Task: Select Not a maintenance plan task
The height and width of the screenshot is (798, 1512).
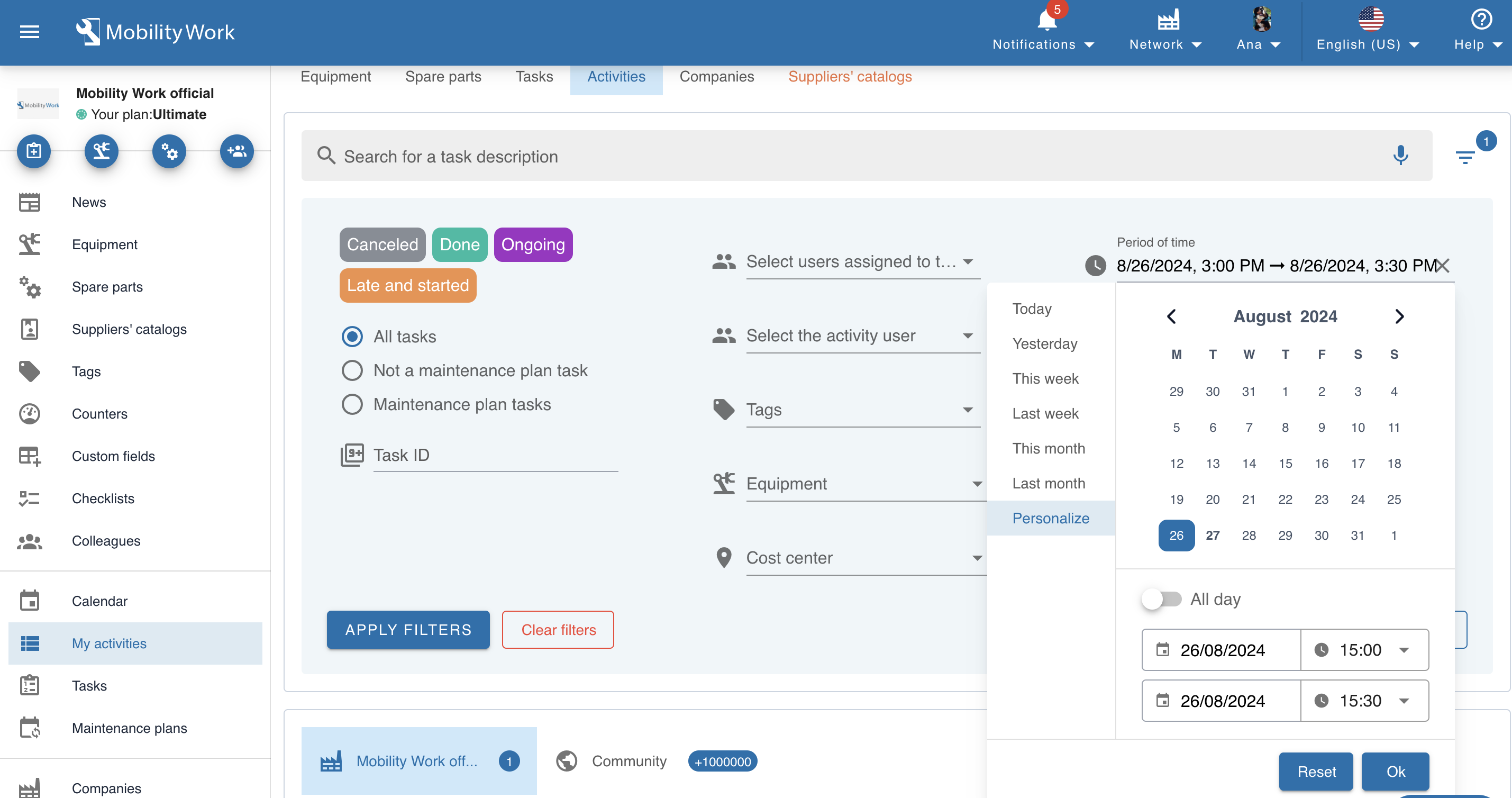Action: [x=352, y=370]
